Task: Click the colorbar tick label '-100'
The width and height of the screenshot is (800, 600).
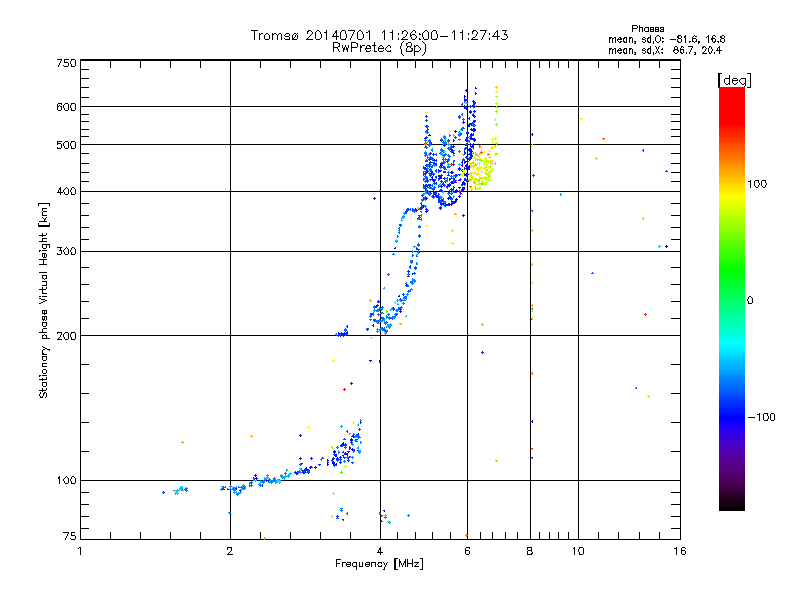Action: coord(762,417)
